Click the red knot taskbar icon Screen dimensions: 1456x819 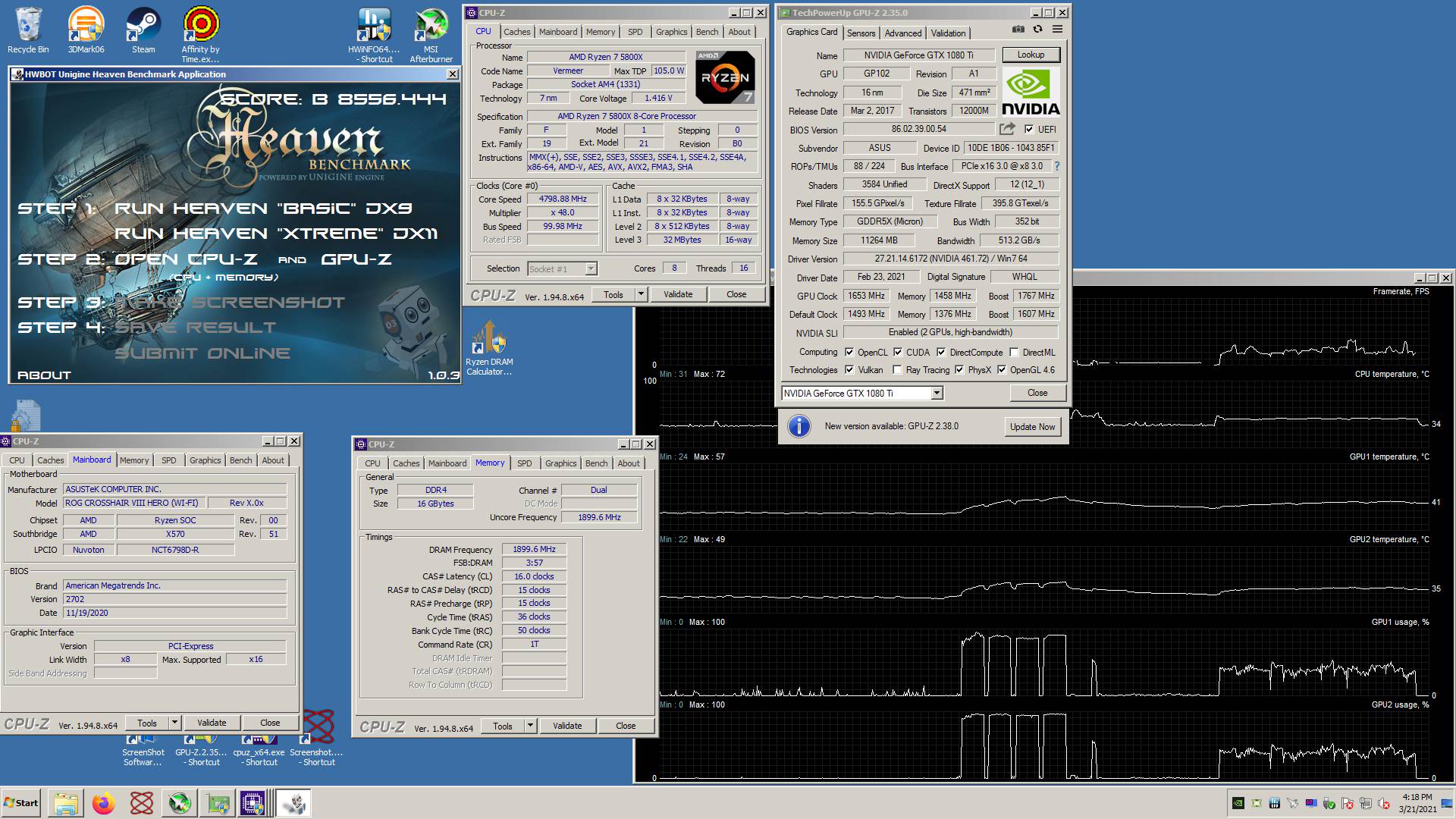pyautogui.click(x=142, y=803)
